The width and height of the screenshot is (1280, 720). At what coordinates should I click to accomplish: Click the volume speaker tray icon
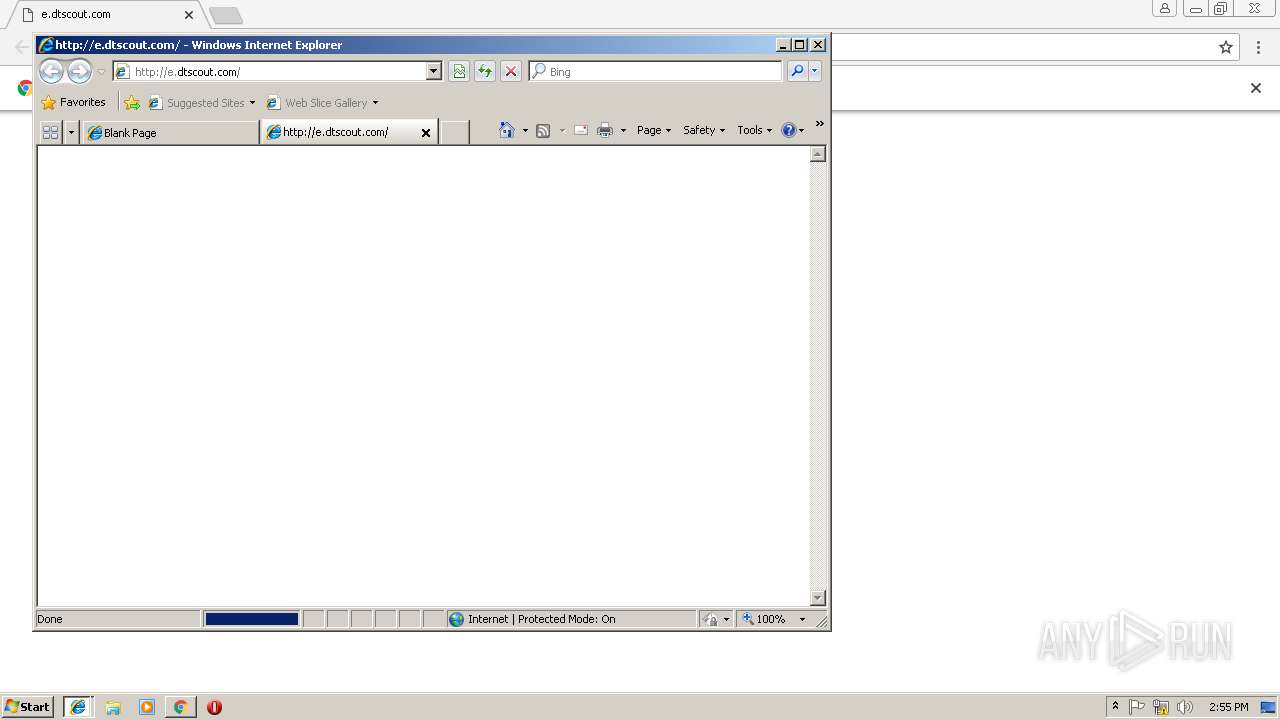1185,707
